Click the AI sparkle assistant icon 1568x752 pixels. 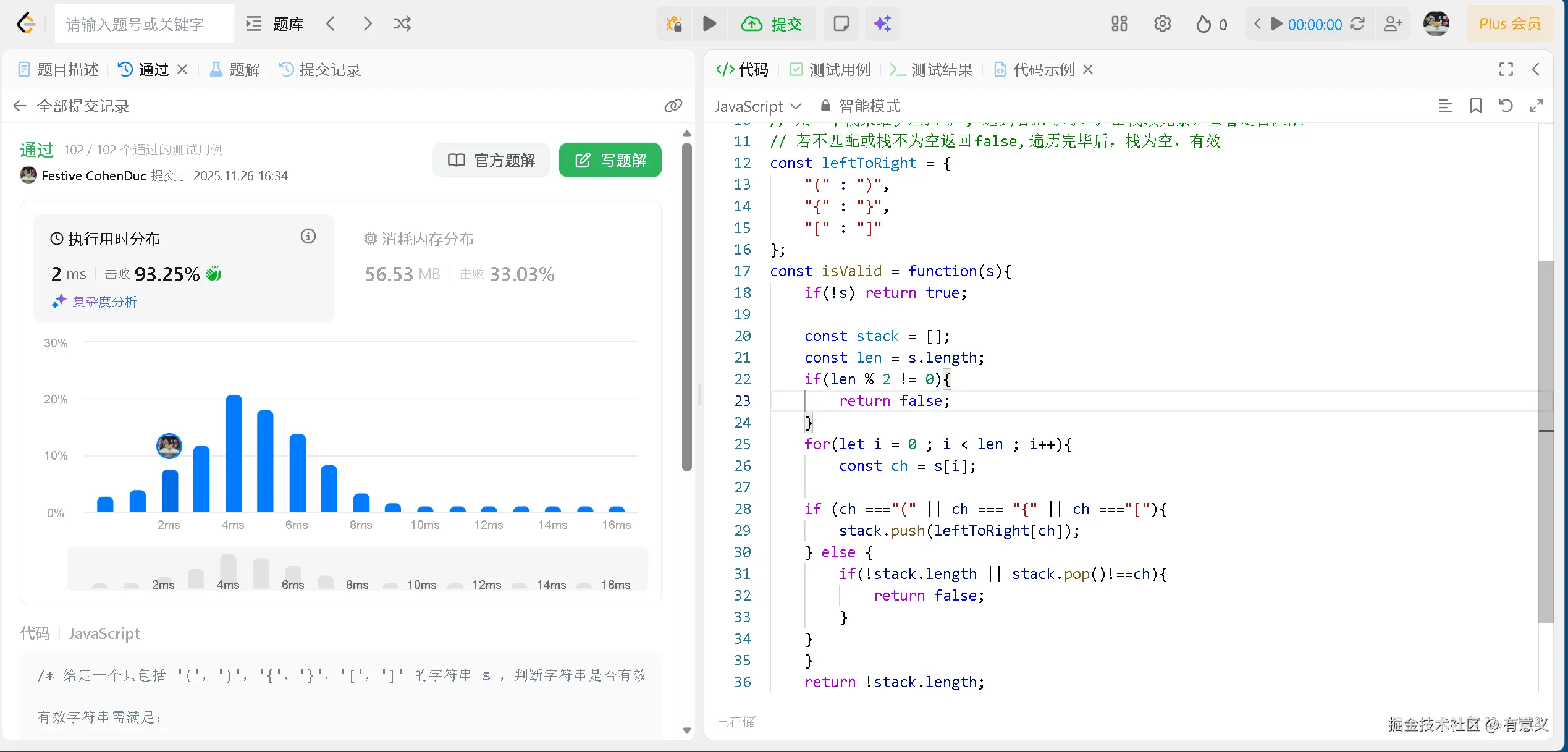[x=882, y=24]
